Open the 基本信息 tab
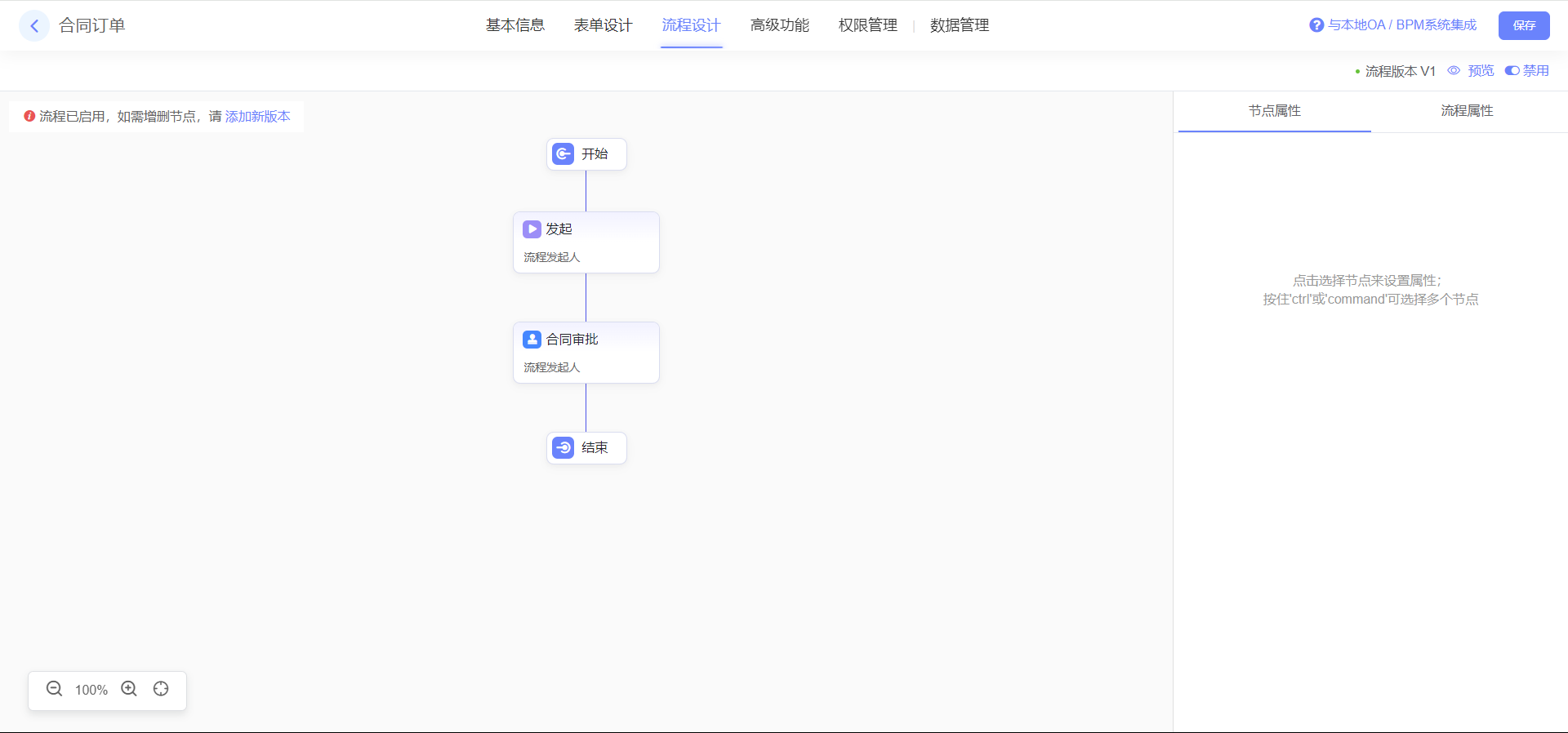 [514, 25]
